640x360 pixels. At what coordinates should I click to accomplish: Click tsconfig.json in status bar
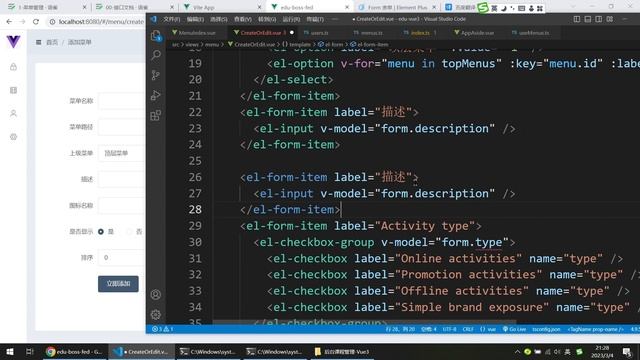click(546, 329)
